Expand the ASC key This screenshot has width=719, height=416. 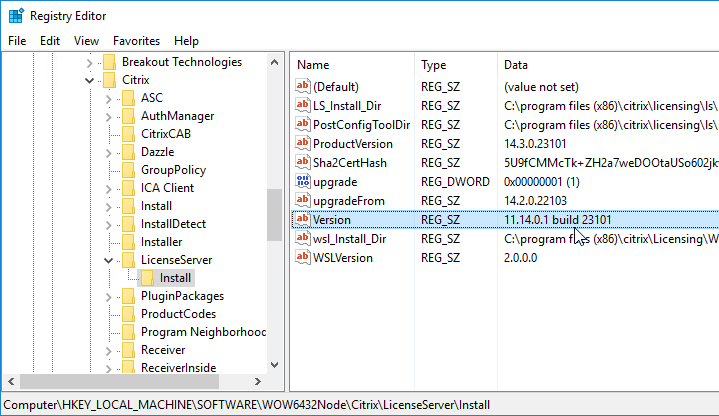(108, 99)
